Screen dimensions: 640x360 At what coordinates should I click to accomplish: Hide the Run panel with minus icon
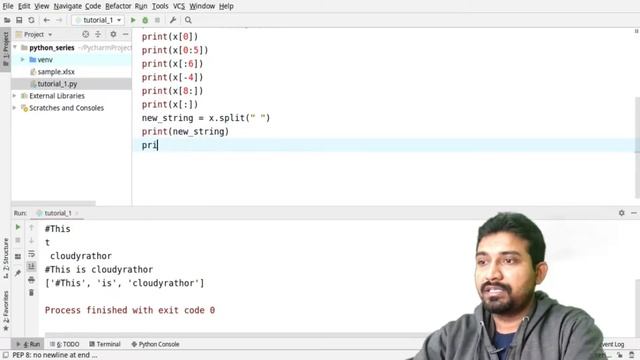[633, 213]
